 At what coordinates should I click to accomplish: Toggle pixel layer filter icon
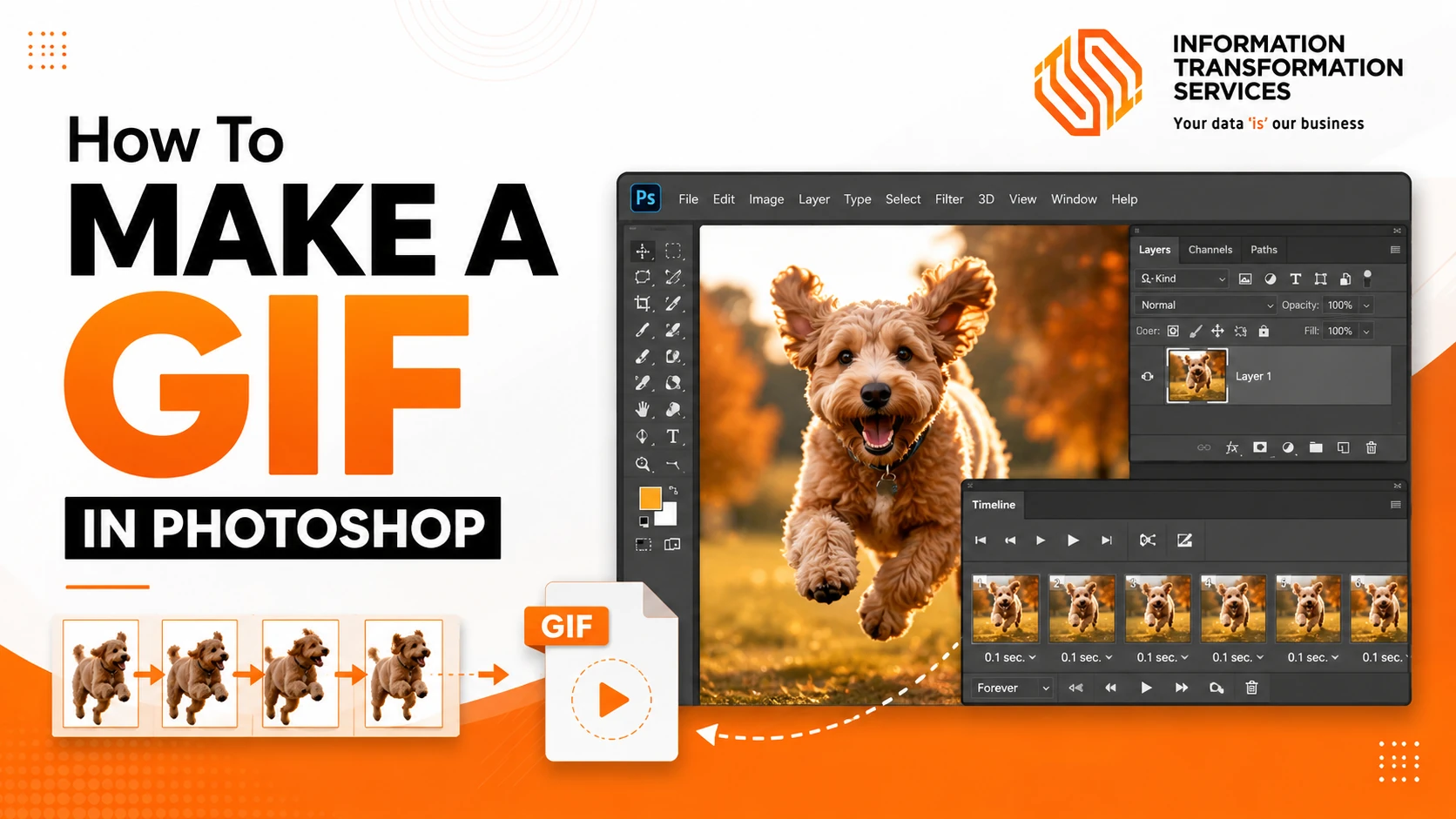click(1245, 279)
